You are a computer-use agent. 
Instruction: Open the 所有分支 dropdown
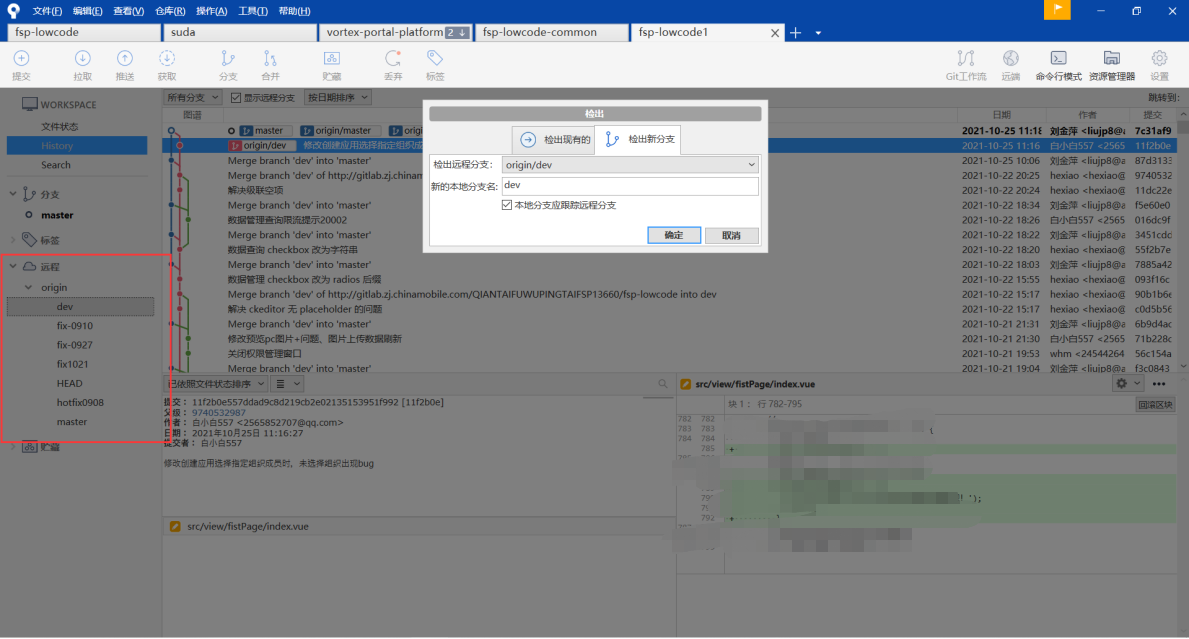193,98
